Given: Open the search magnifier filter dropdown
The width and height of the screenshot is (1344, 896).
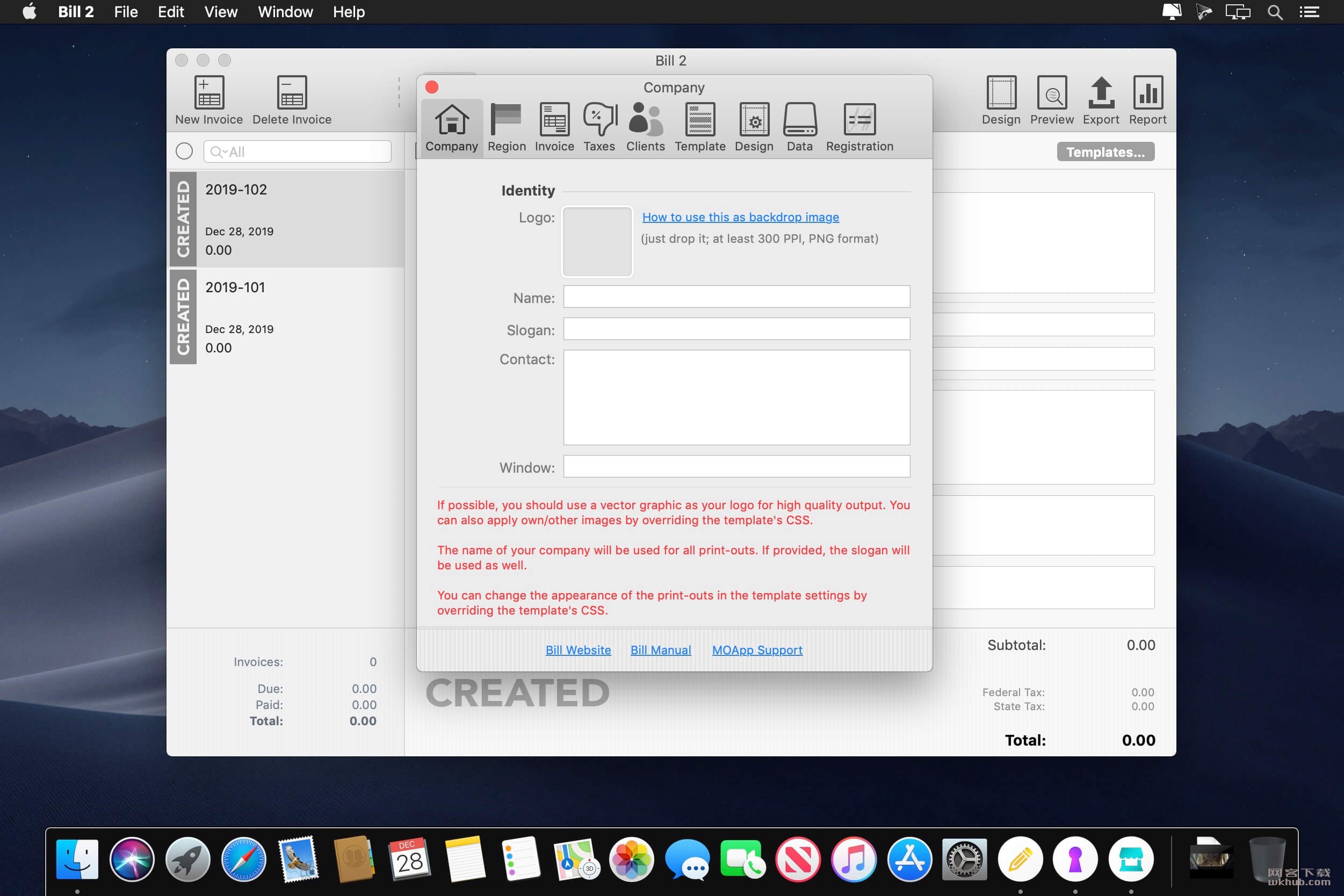Looking at the screenshot, I should [x=218, y=151].
